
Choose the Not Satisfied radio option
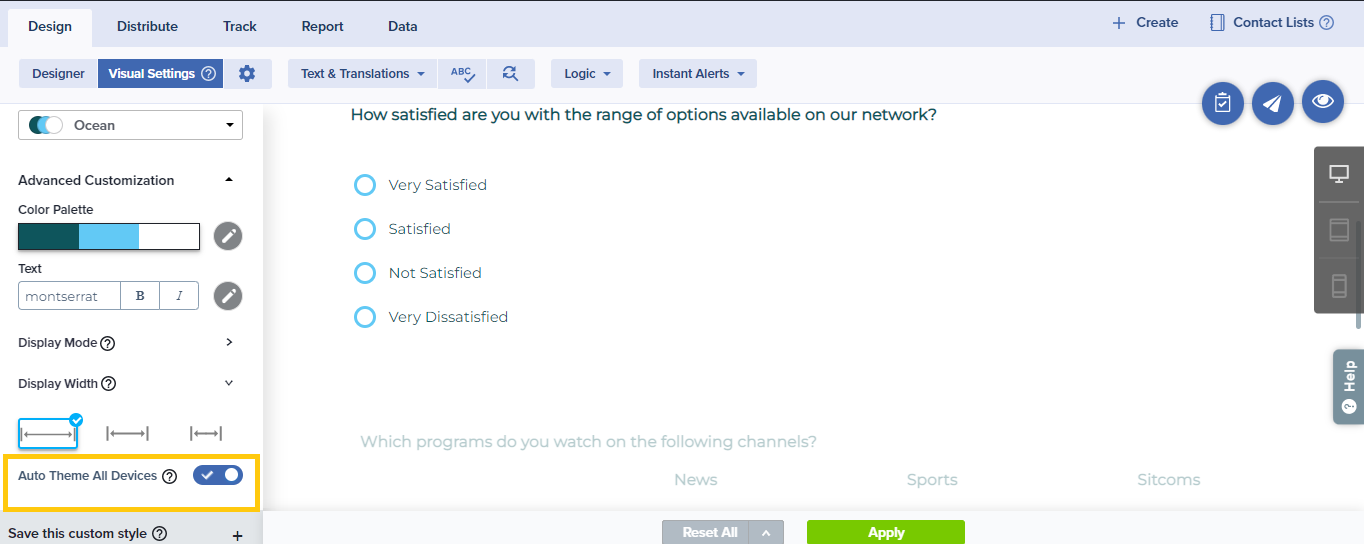tap(365, 273)
